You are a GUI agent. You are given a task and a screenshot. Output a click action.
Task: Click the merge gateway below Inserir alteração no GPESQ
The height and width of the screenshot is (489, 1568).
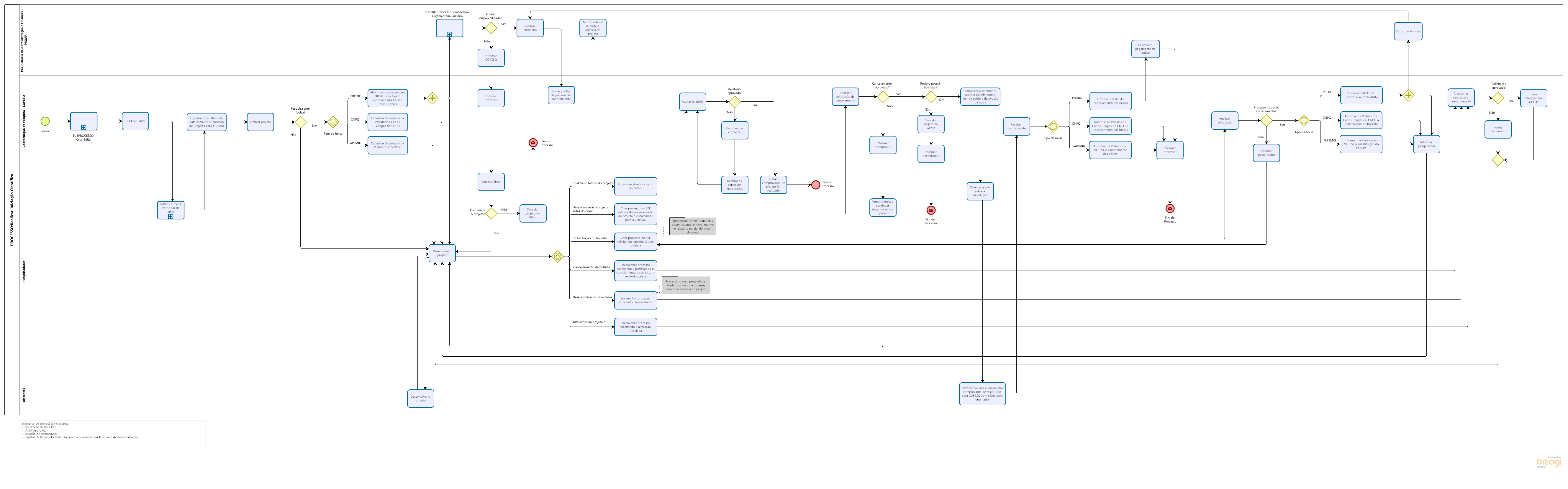coord(1498,160)
